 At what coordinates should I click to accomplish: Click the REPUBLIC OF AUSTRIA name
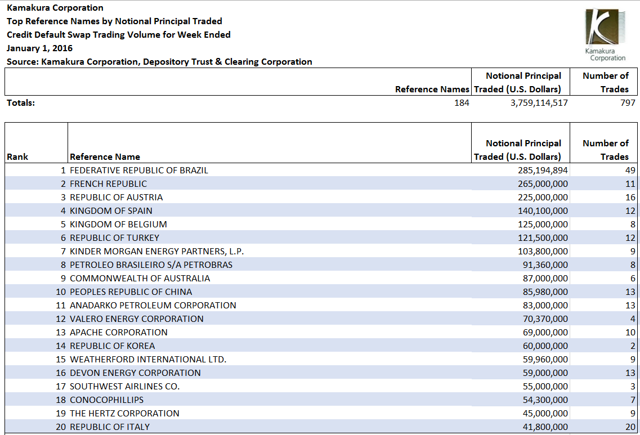[x=116, y=197]
